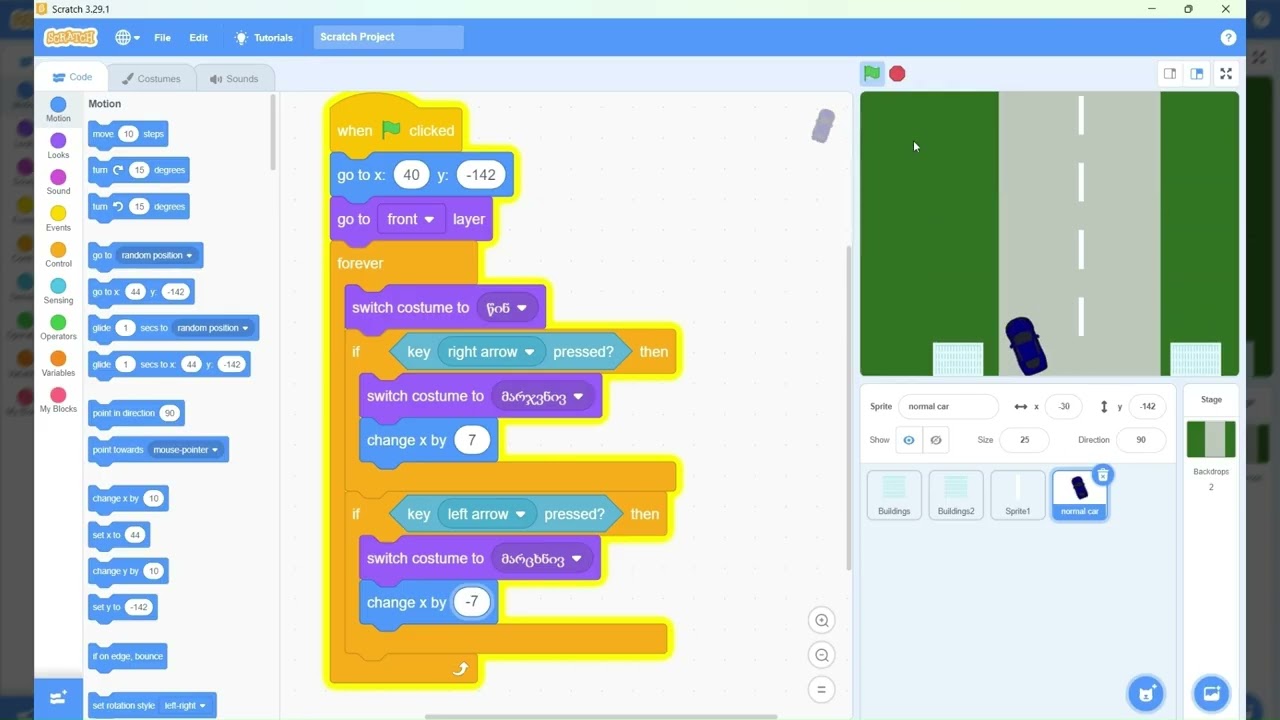Screen dimensions: 1280x720
Task: Click the move 10 steps block
Action: [128, 134]
